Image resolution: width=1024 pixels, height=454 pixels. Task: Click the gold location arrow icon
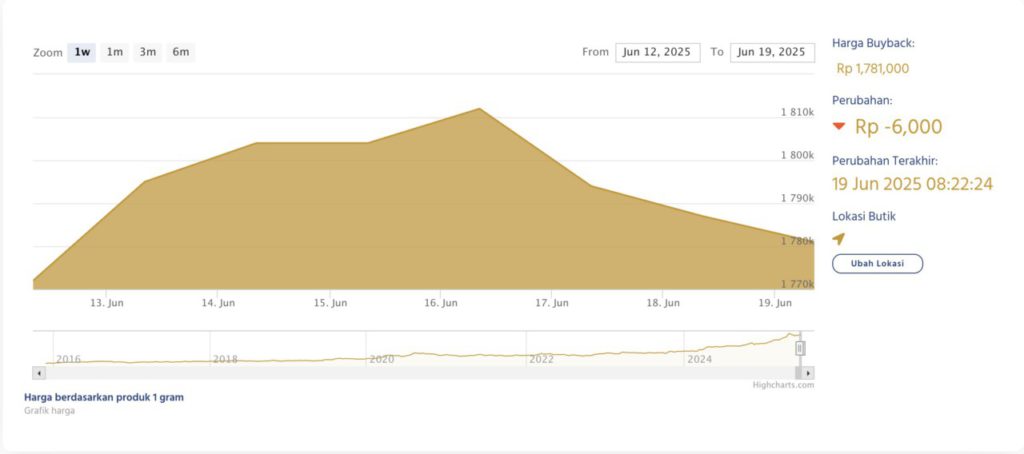pyautogui.click(x=838, y=239)
